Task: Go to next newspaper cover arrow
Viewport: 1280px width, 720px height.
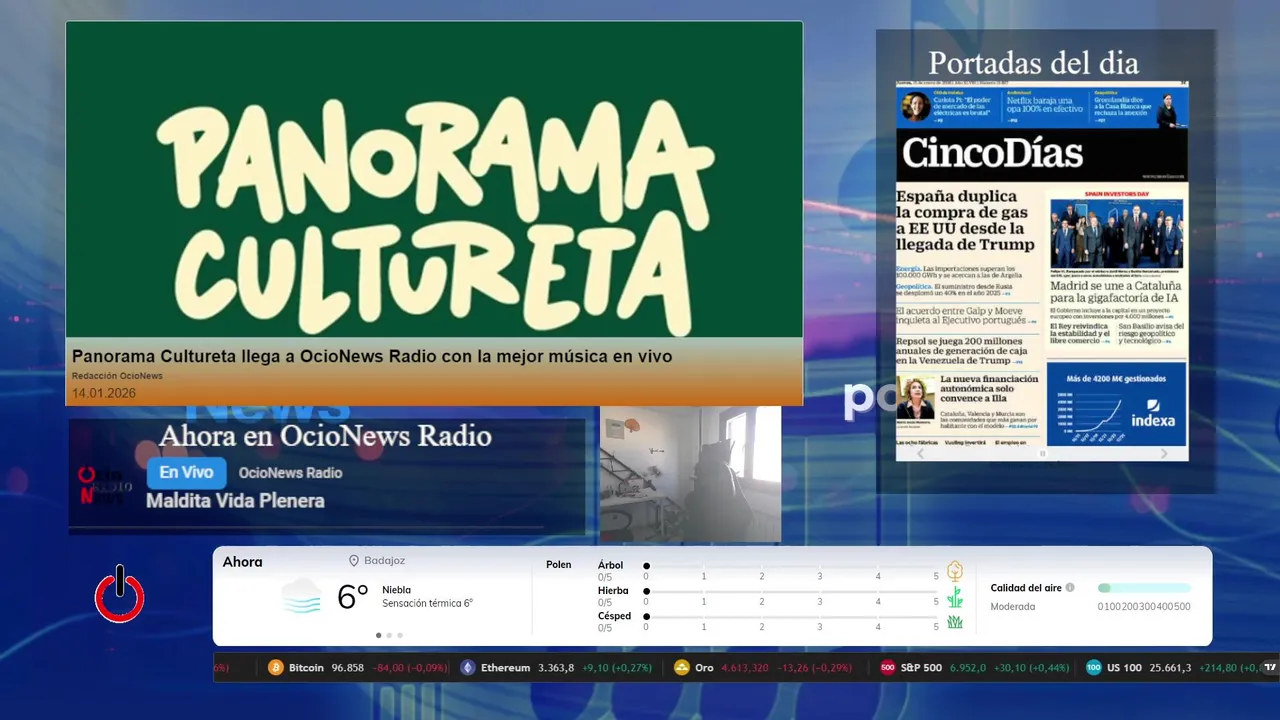Action: coord(1164,453)
